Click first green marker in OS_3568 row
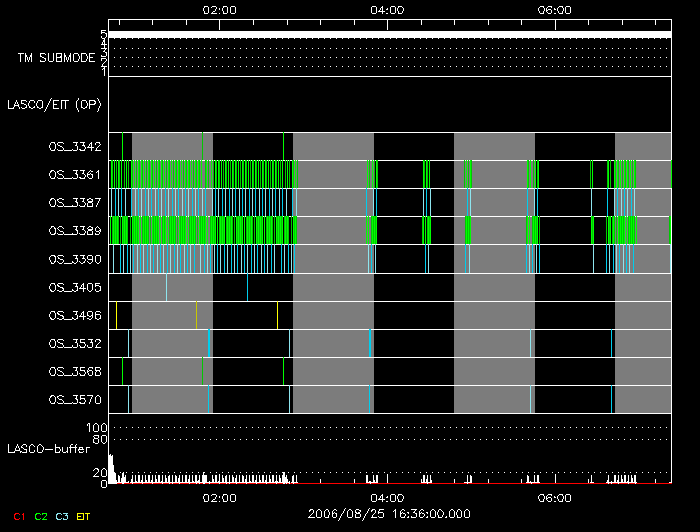 click(122, 371)
